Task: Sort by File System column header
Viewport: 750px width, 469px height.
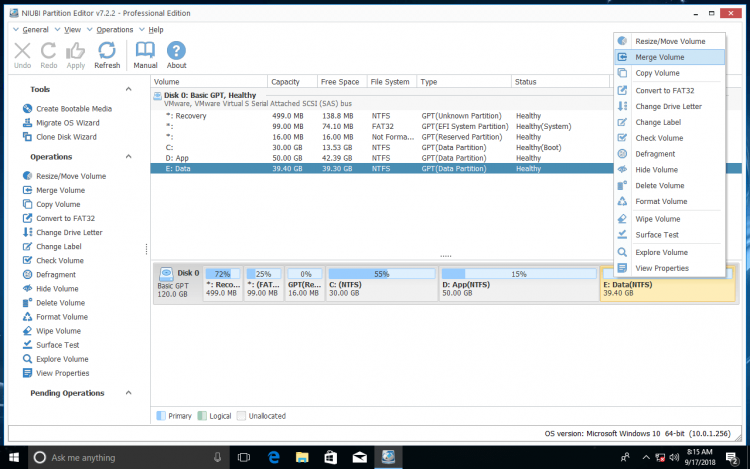Action: point(392,82)
